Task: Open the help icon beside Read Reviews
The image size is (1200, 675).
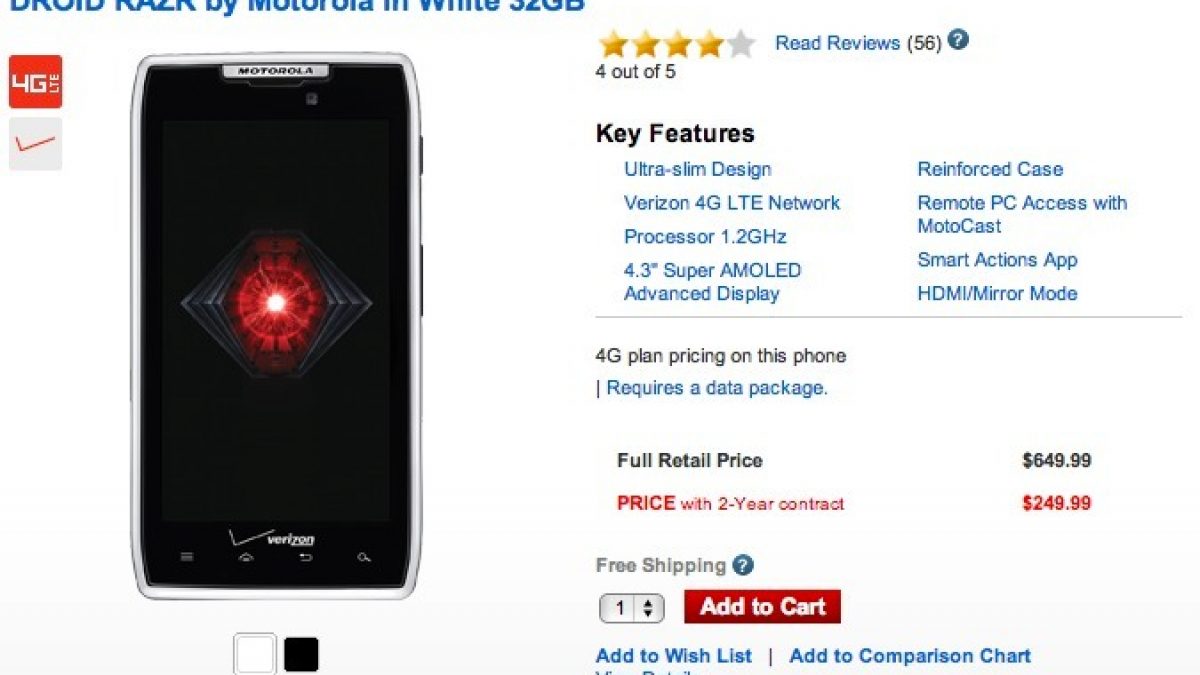Action: pos(958,41)
